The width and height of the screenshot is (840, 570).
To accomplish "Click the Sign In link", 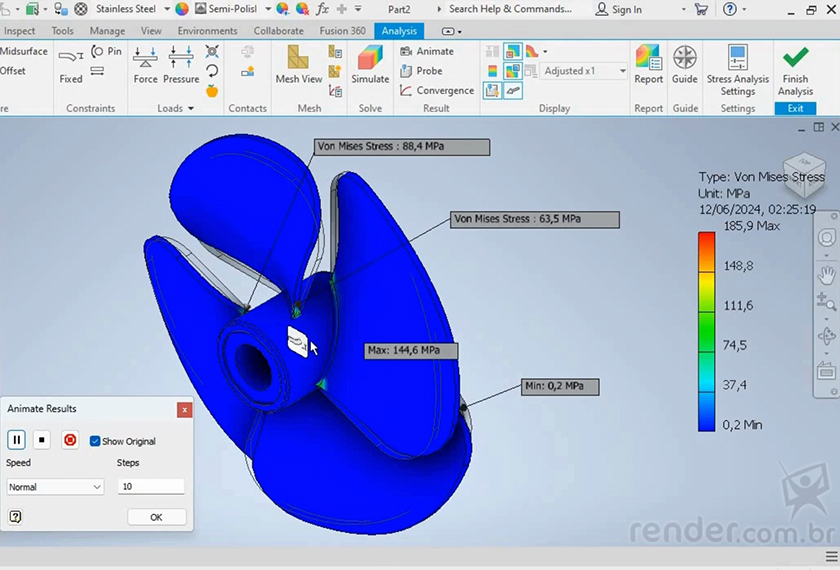I will (x=619, y=9).
